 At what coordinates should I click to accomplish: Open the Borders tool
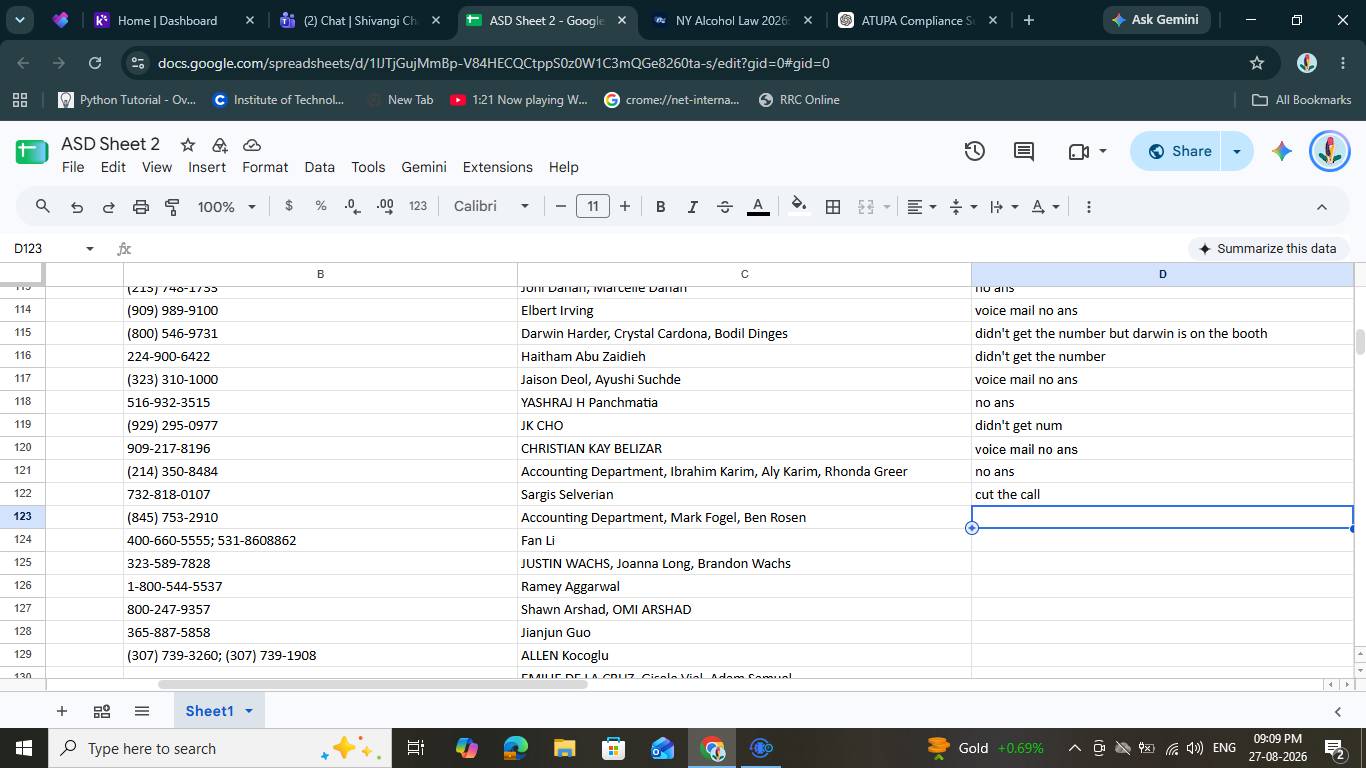click(832, 207)
